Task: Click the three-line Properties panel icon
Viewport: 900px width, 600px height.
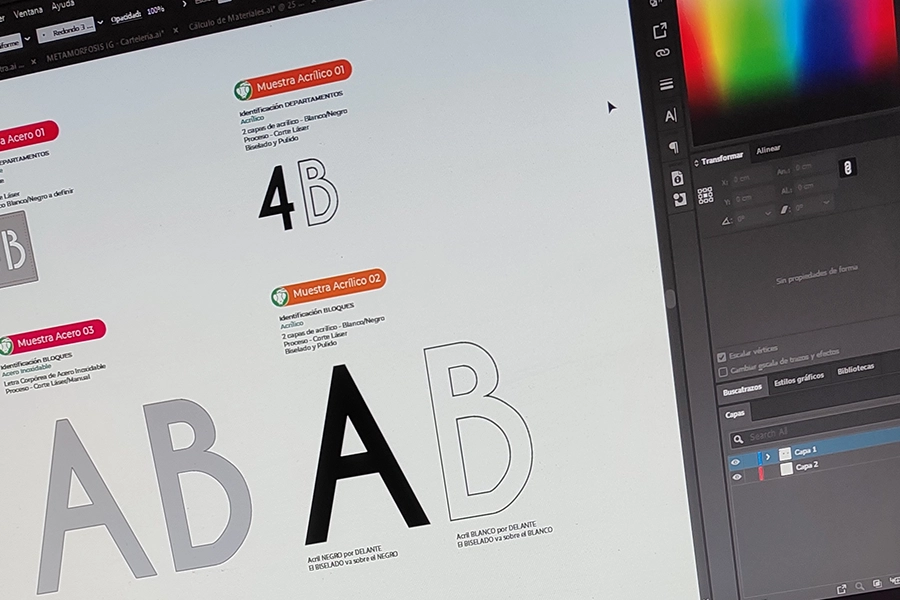Action: 666,85
